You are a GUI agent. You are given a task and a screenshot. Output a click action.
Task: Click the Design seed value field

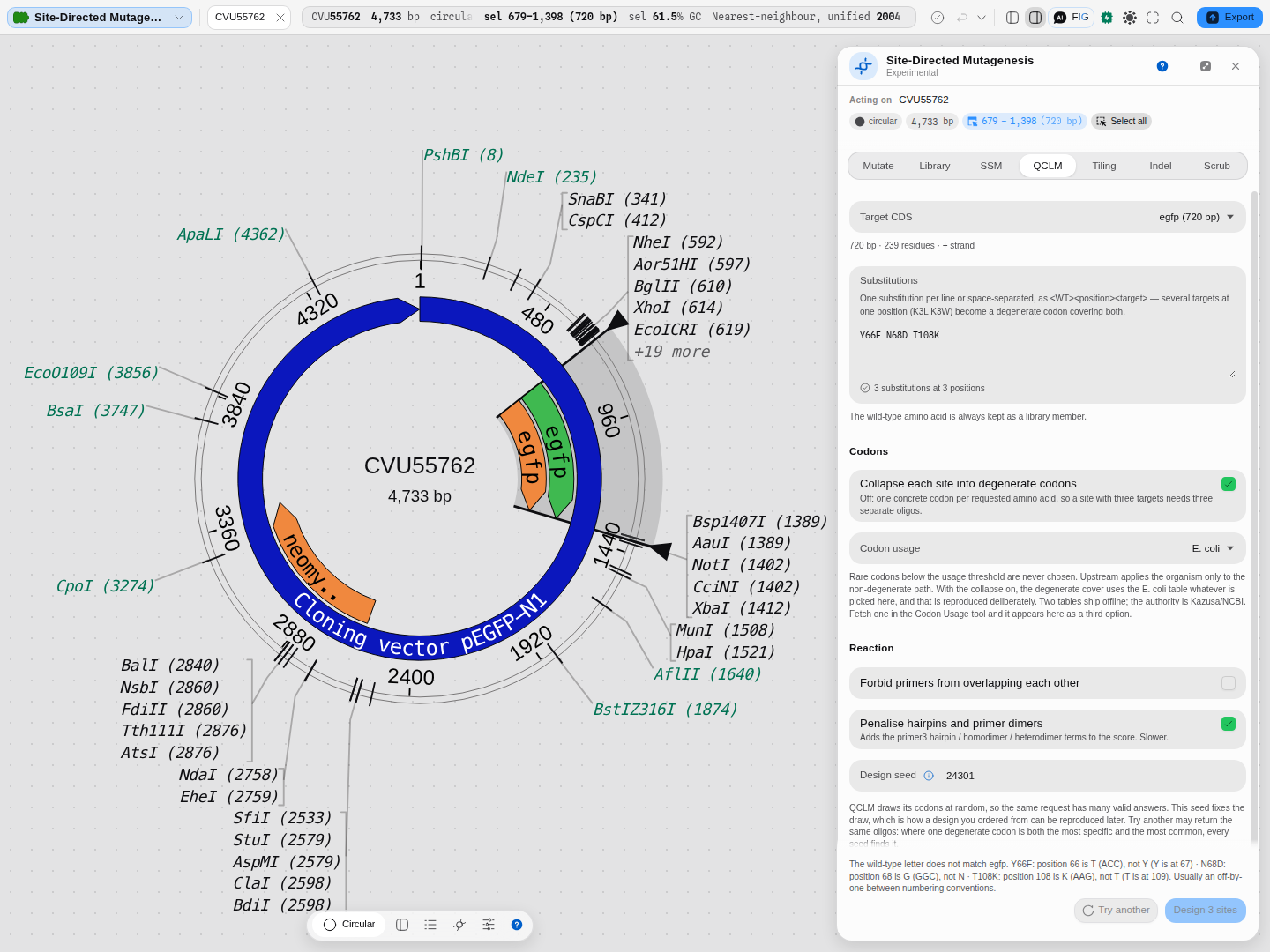click(1090, 776)
